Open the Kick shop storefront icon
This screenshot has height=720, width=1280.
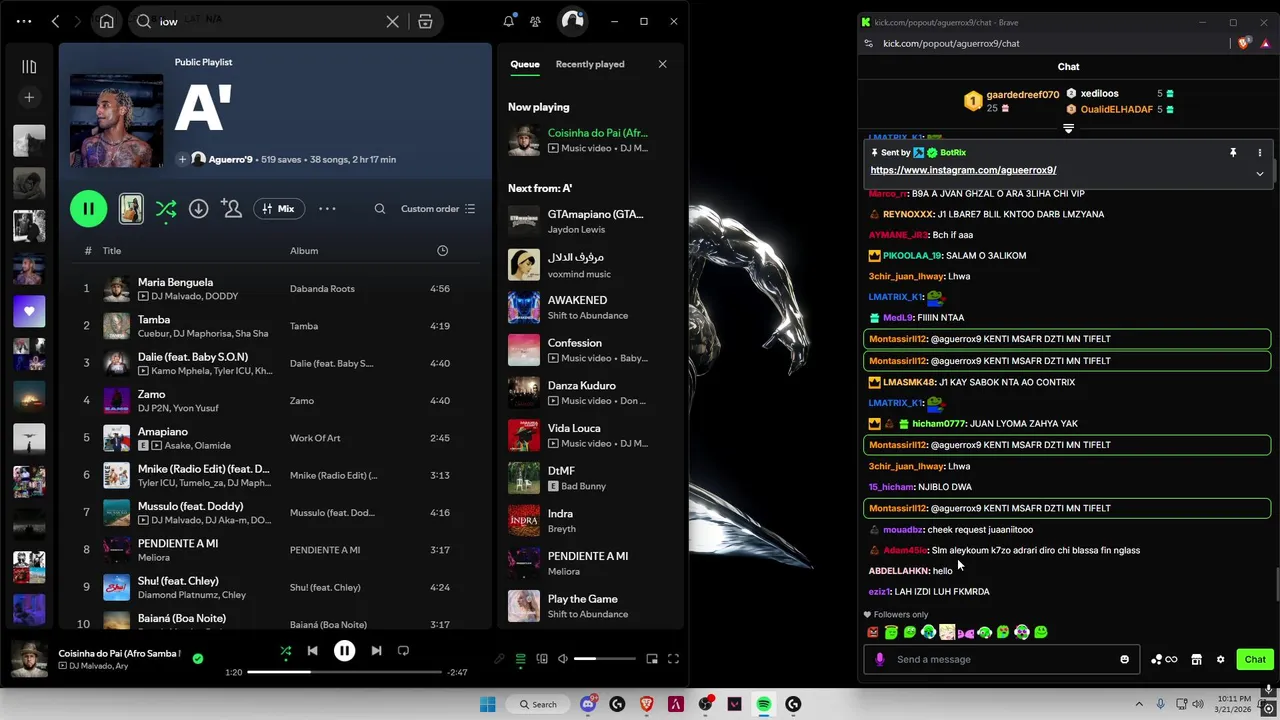1196,660
